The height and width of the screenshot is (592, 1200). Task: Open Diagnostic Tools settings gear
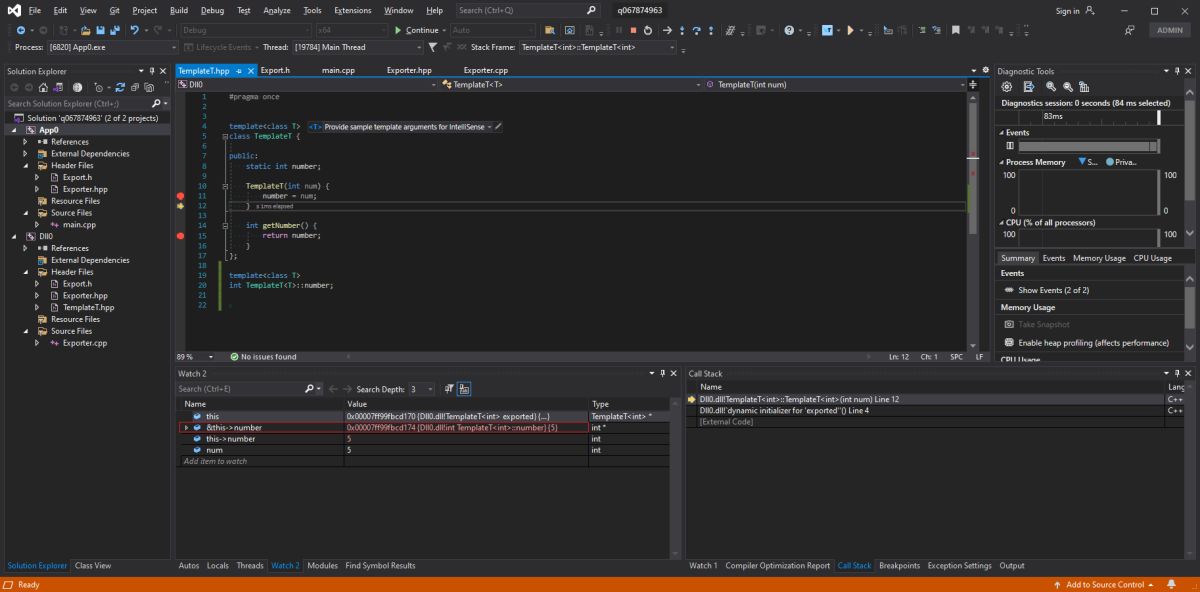pos(1007,87)
